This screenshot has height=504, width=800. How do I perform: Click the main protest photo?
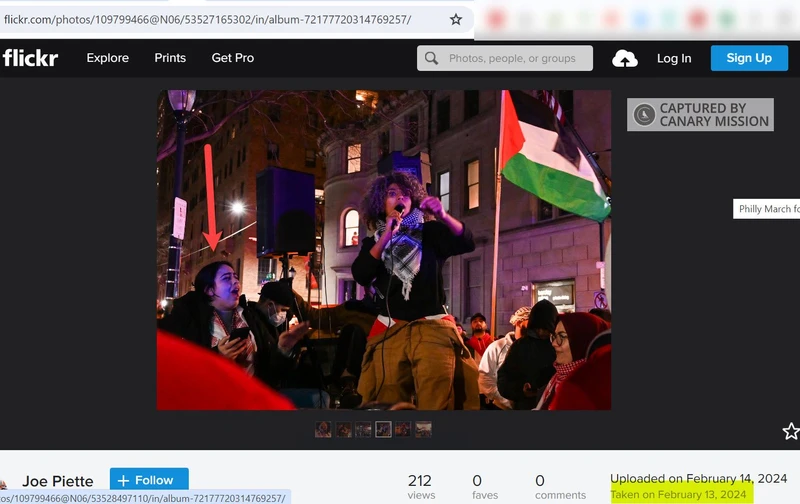coord(383,250)
